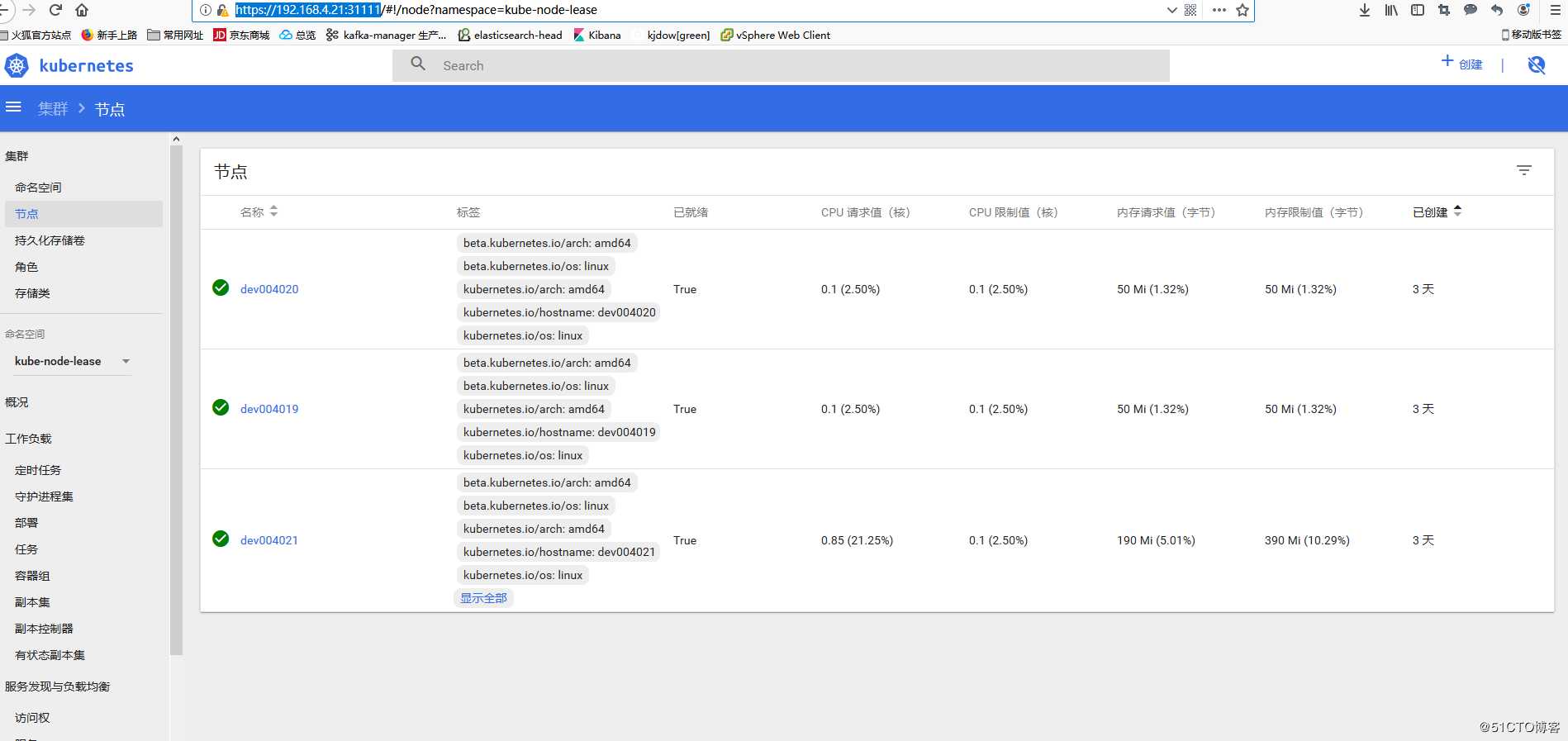Open the vSphere Web Client bookmark
1568x741 pixels.
tap(776, 35)
